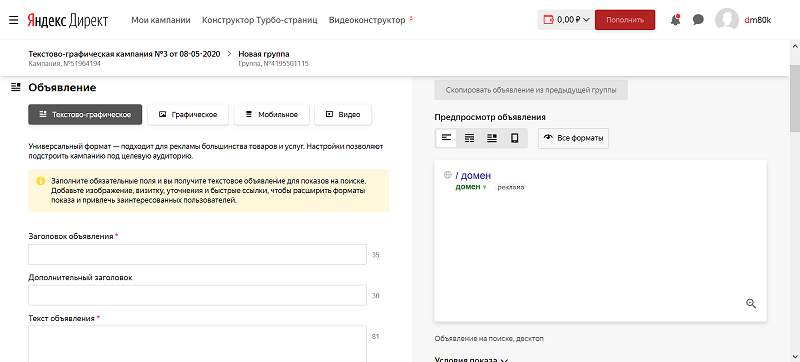This screenshot has width=800, height=362.
Task: Select second preview layout icon
Action: pos(469,138)
